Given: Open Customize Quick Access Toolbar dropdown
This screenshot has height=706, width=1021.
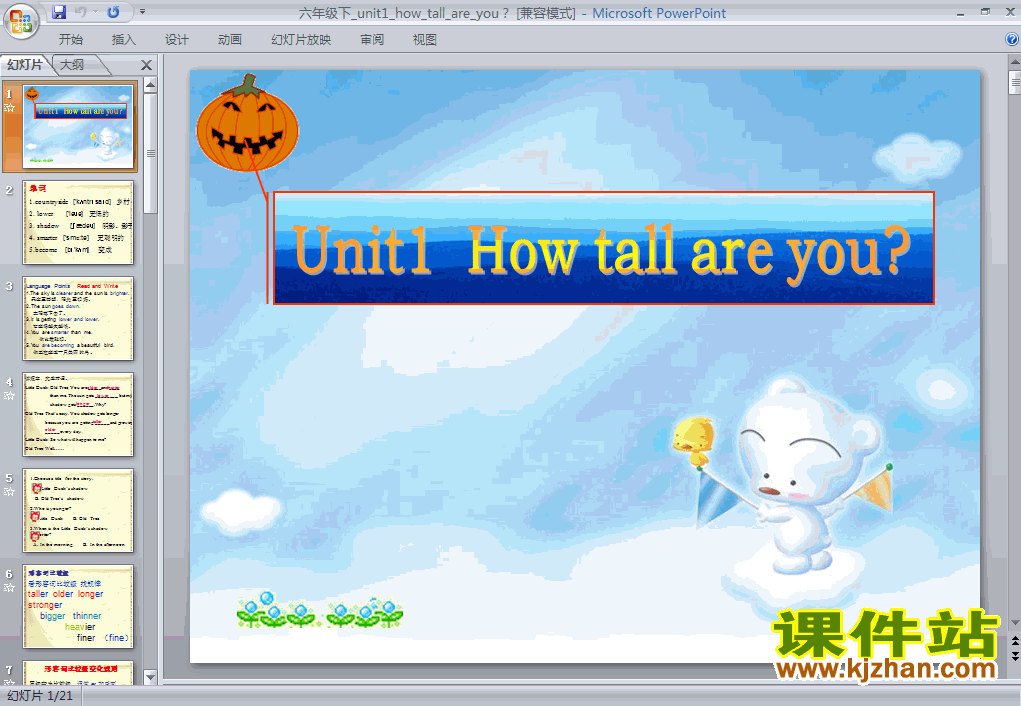Looking at the screenshot, I should pos(143,12).
